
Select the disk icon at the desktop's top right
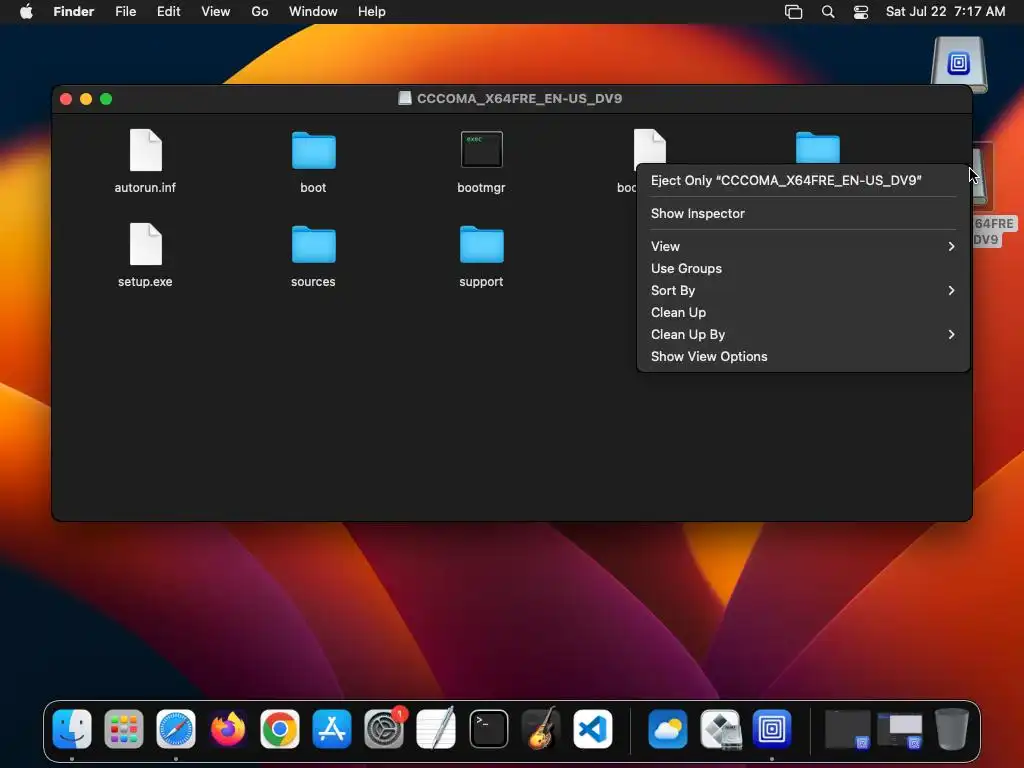(x=959, y=65)
